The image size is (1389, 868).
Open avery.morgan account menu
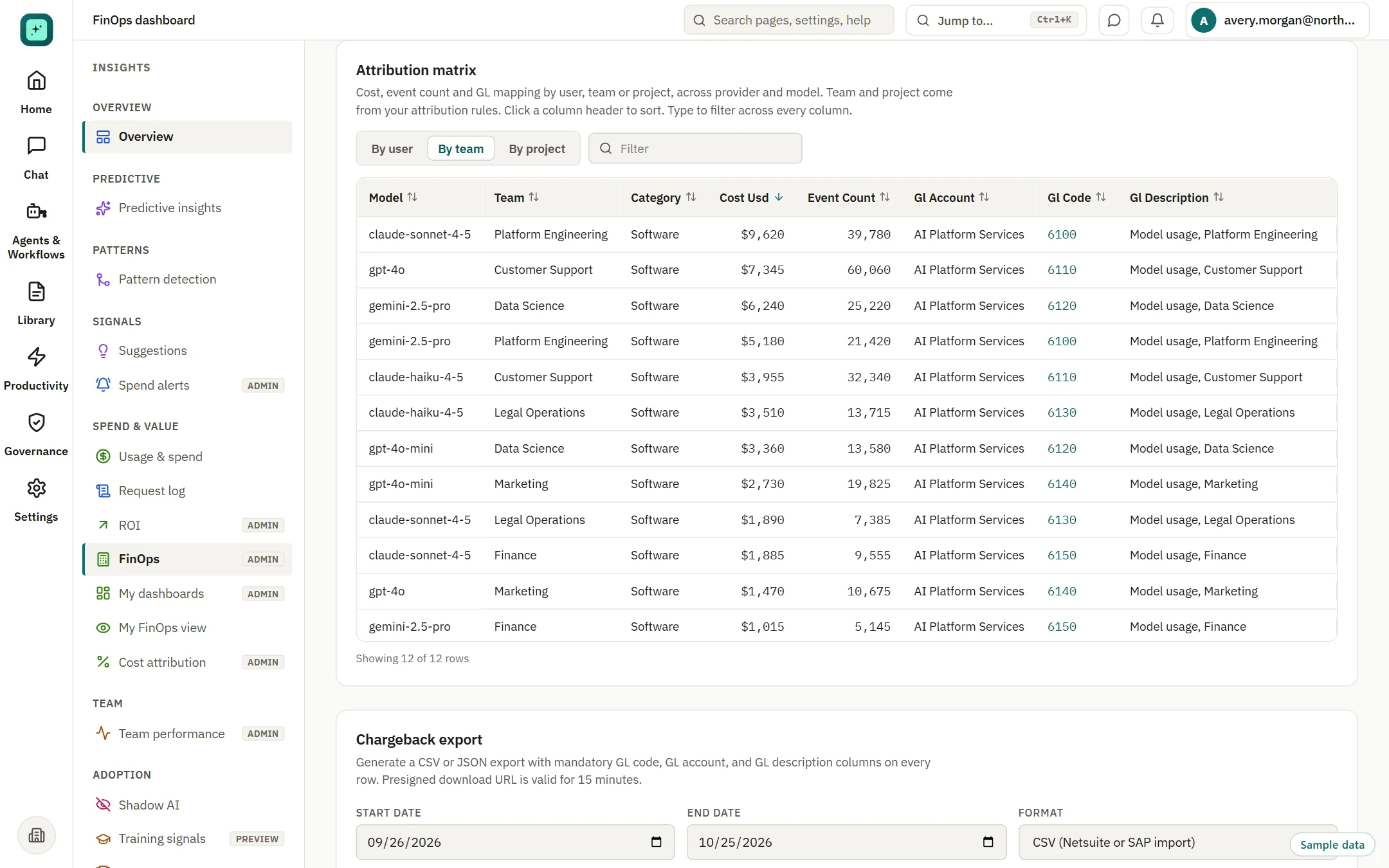pyautogui.click(x=1277, y=20)
